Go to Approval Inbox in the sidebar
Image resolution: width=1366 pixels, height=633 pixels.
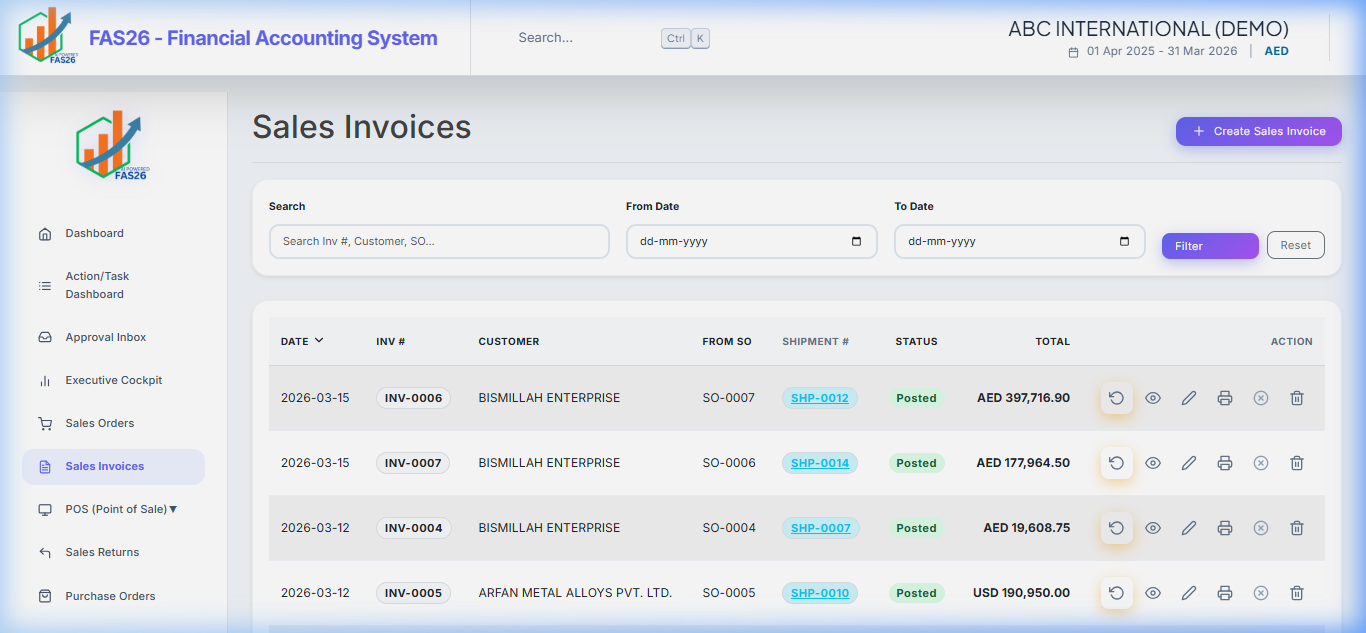click(105, 337)
